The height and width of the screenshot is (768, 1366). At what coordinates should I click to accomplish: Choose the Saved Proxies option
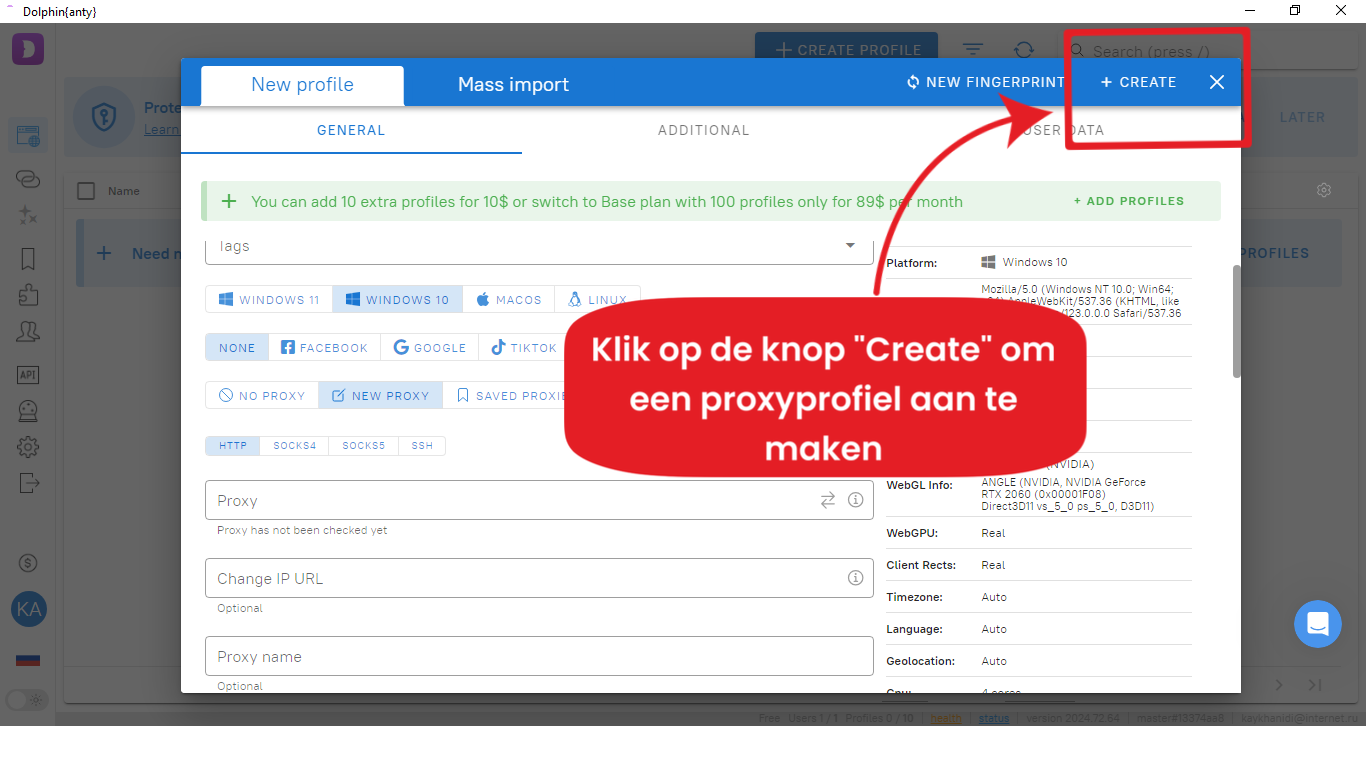[510, 395]
